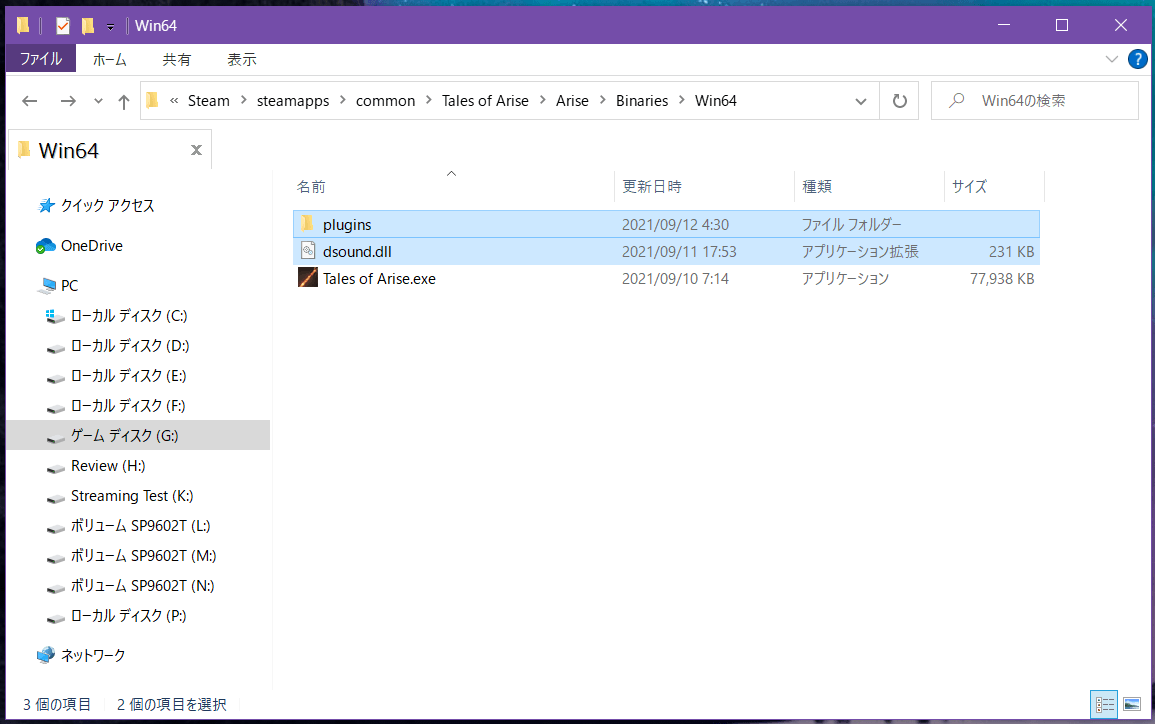Open Review (H:) drive

tap(108, 466)
